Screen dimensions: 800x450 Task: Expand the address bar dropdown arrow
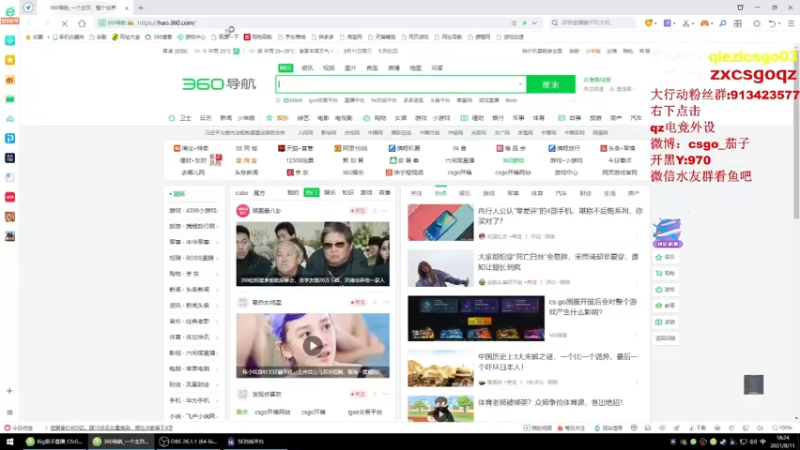(534, 23)
